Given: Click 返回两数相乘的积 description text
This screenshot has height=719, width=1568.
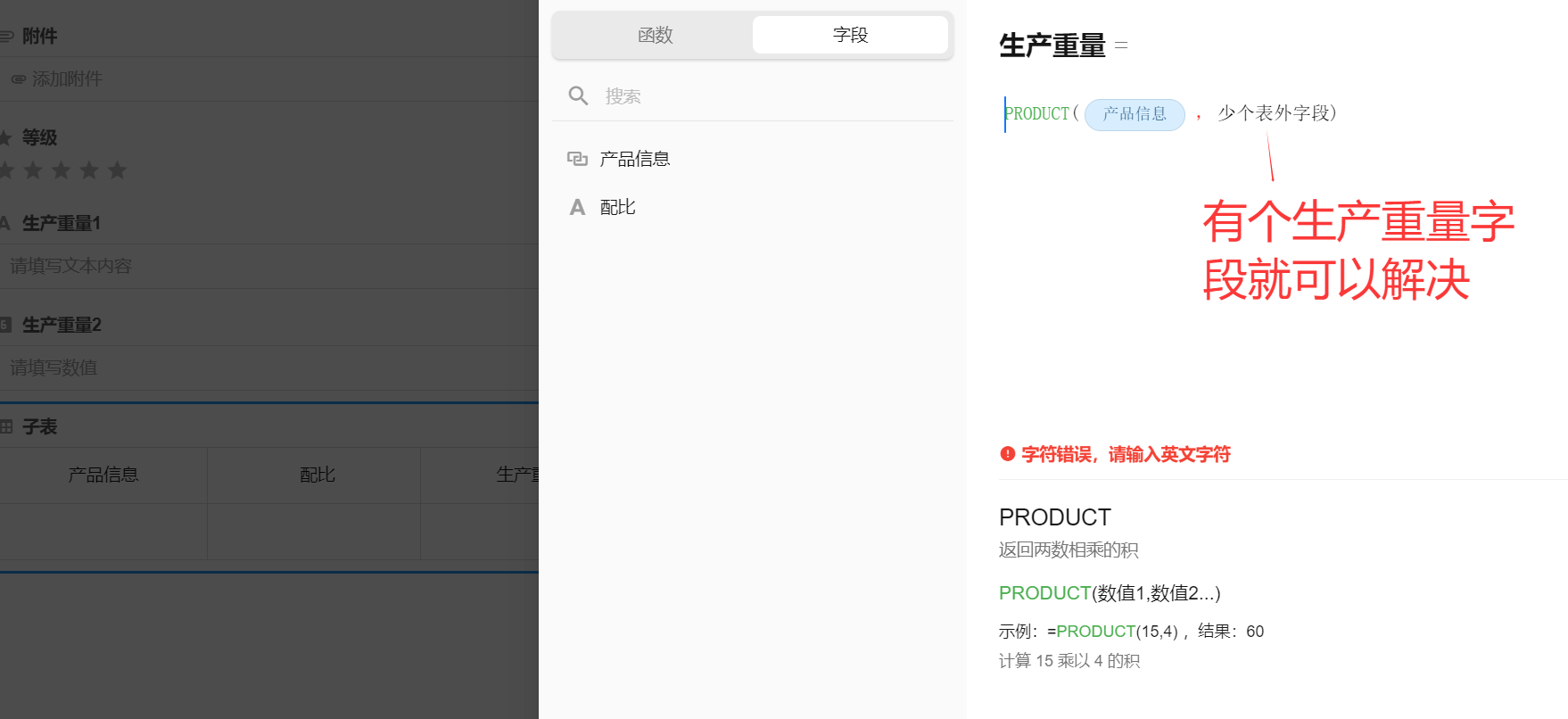Looking at the screenshot, I should point(1069,550).
